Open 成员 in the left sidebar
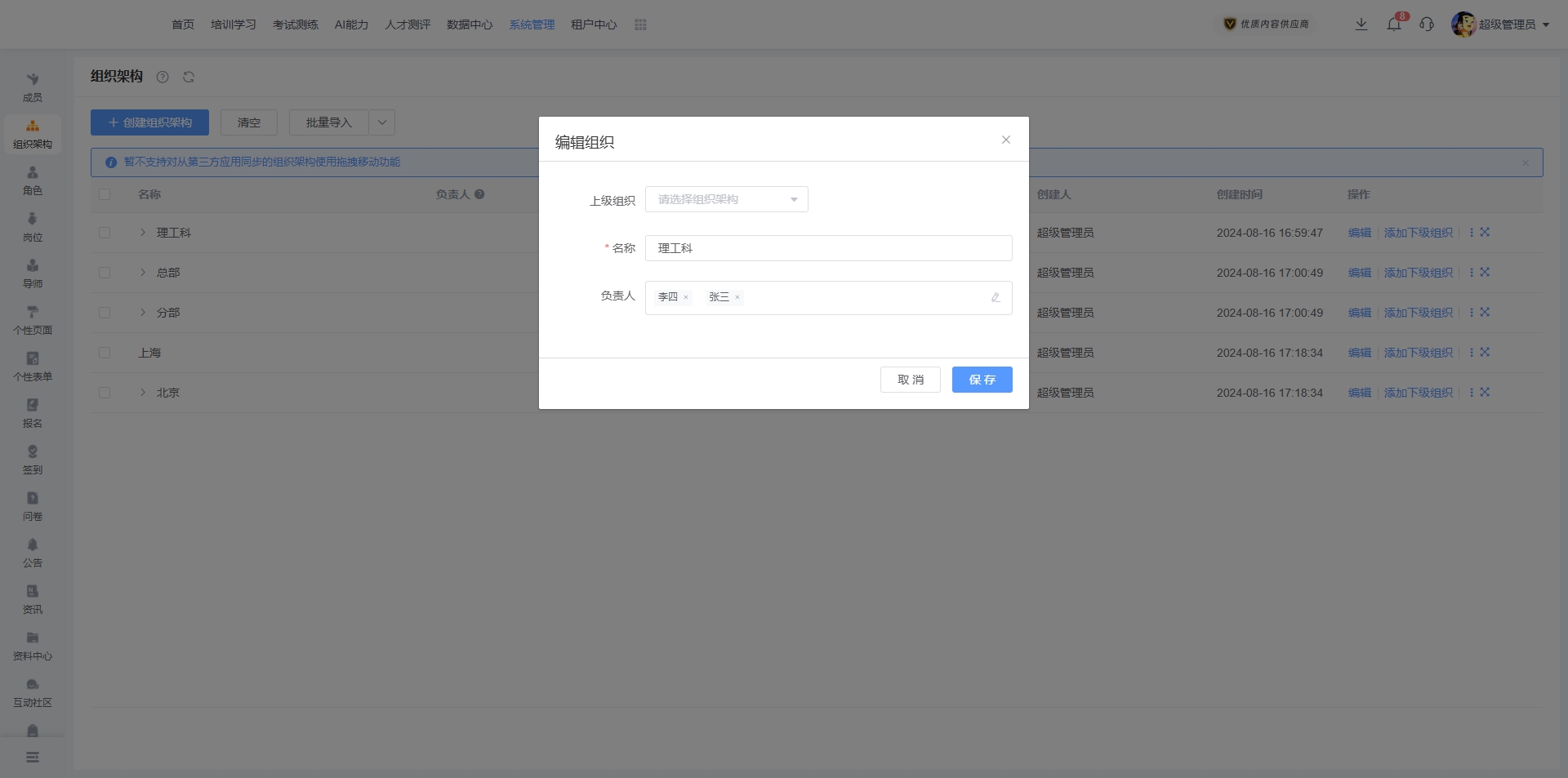This screenshot has width=1568, height=778. click(x=33, y=87)
